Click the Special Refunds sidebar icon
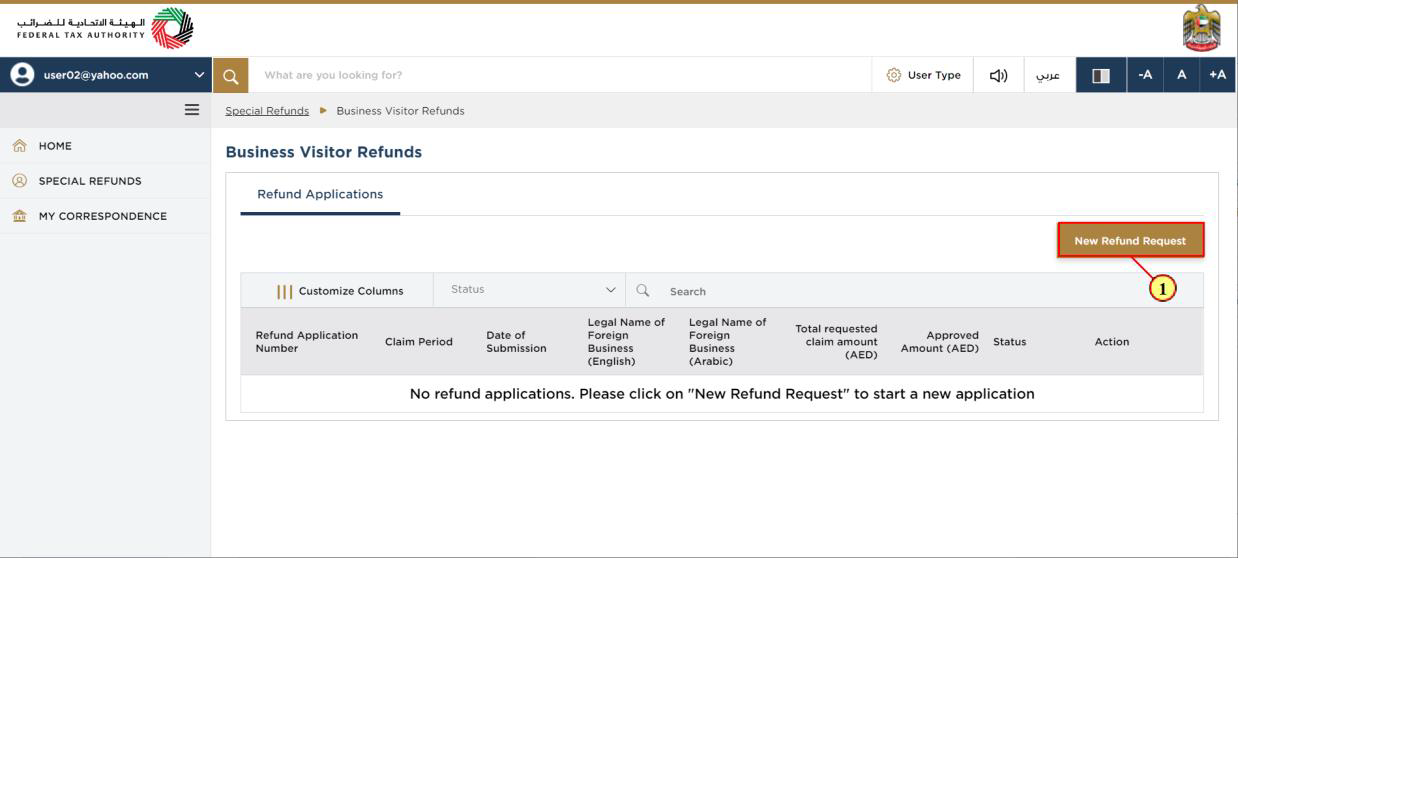The width and height of the screenshot is (1414, 801). click(19, 181)
